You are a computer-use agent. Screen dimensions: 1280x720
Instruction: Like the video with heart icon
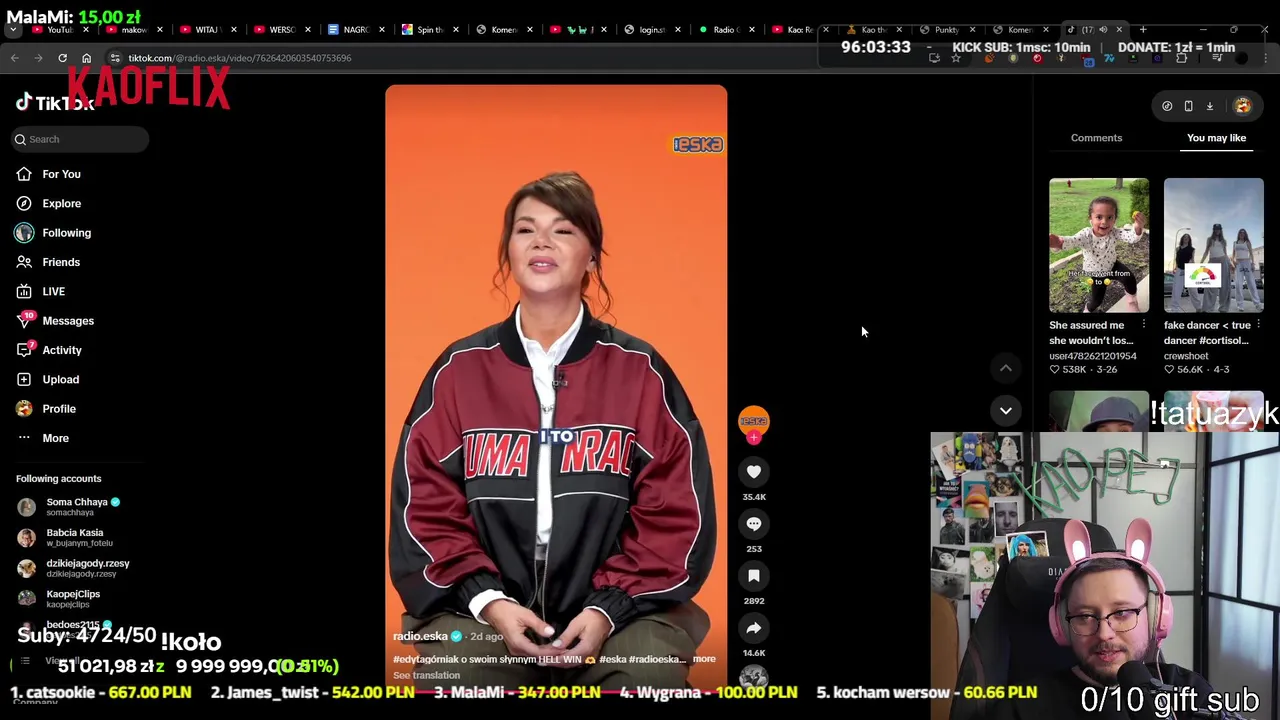pos(754,472)
